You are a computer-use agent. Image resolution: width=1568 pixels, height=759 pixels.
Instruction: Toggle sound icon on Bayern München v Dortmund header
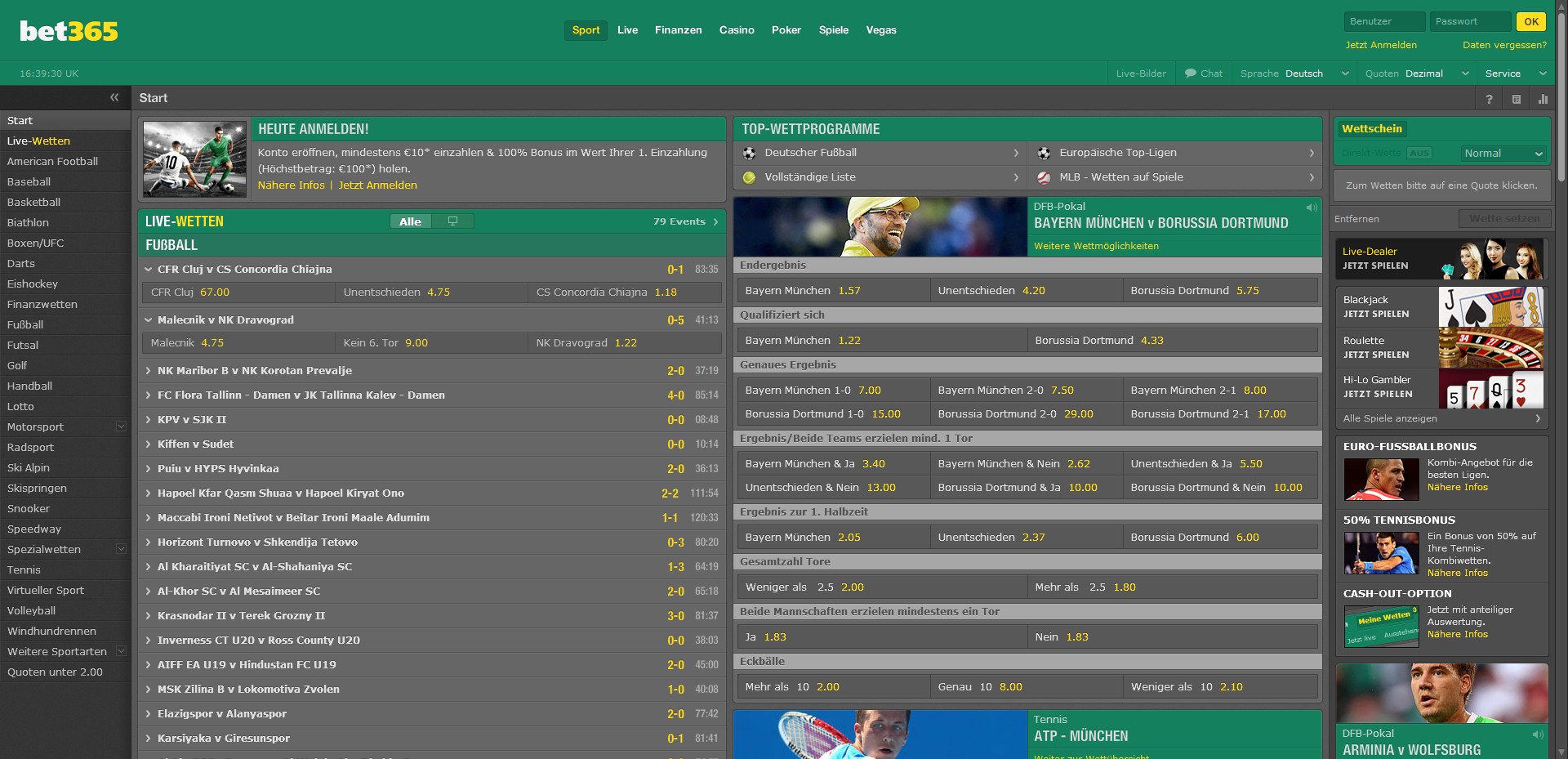(1312, 208)
